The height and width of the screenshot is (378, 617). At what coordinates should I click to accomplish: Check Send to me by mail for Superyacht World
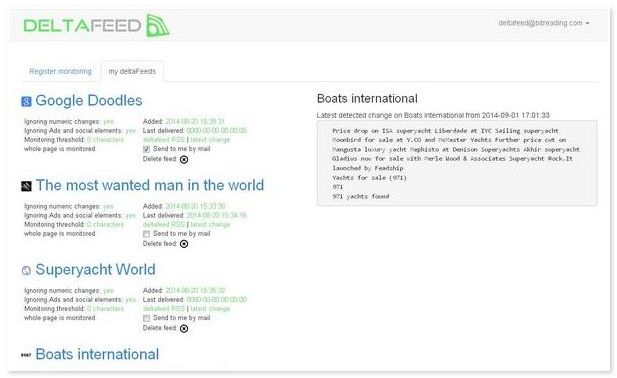click(x=146, y=318)
